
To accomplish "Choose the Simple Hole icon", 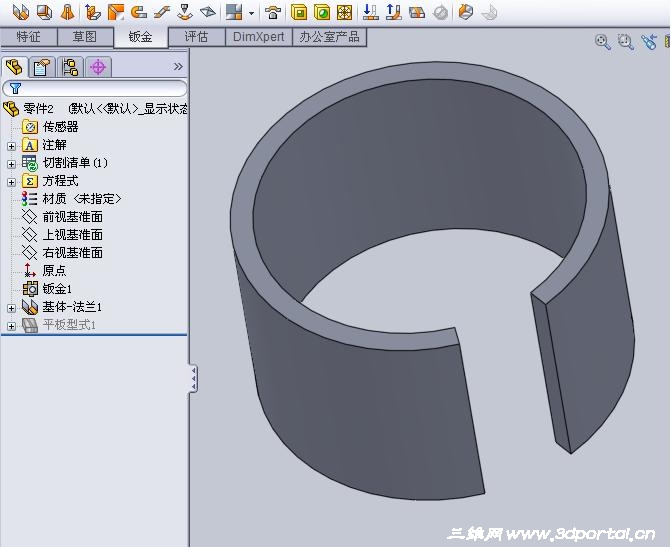I will click(x=322, y=12).
